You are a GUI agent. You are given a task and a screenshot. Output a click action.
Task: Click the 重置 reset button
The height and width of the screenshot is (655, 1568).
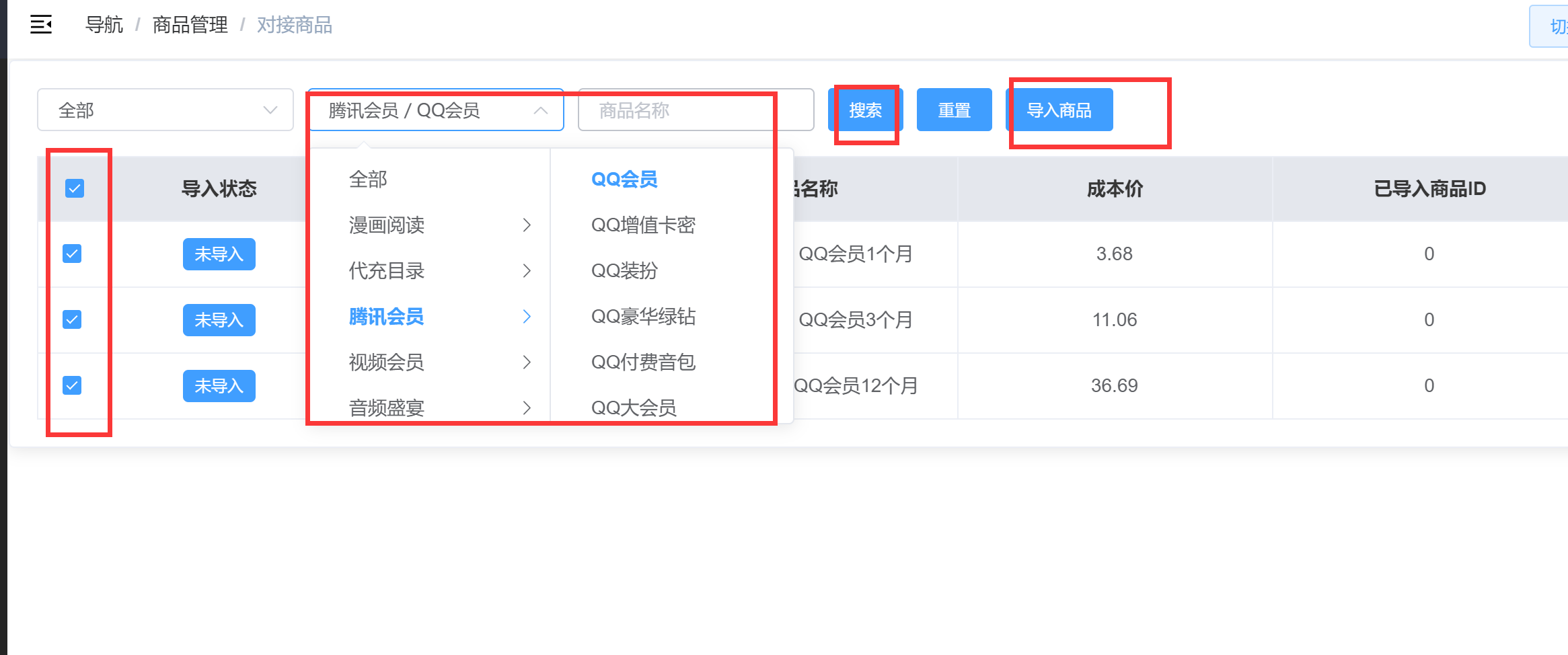tap(955, 110)
